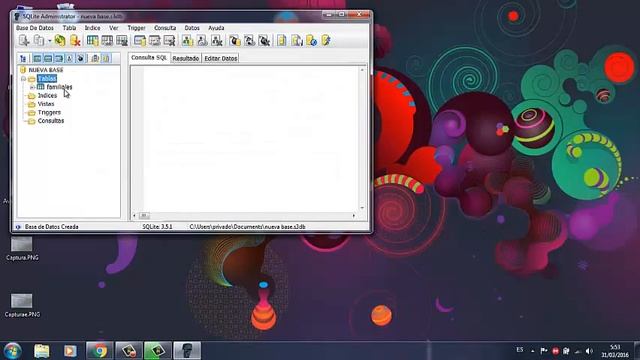The height and width of the screenshot is (360, 640).
Task: Select the Indices folder in tree
Action: coord(47,96)
